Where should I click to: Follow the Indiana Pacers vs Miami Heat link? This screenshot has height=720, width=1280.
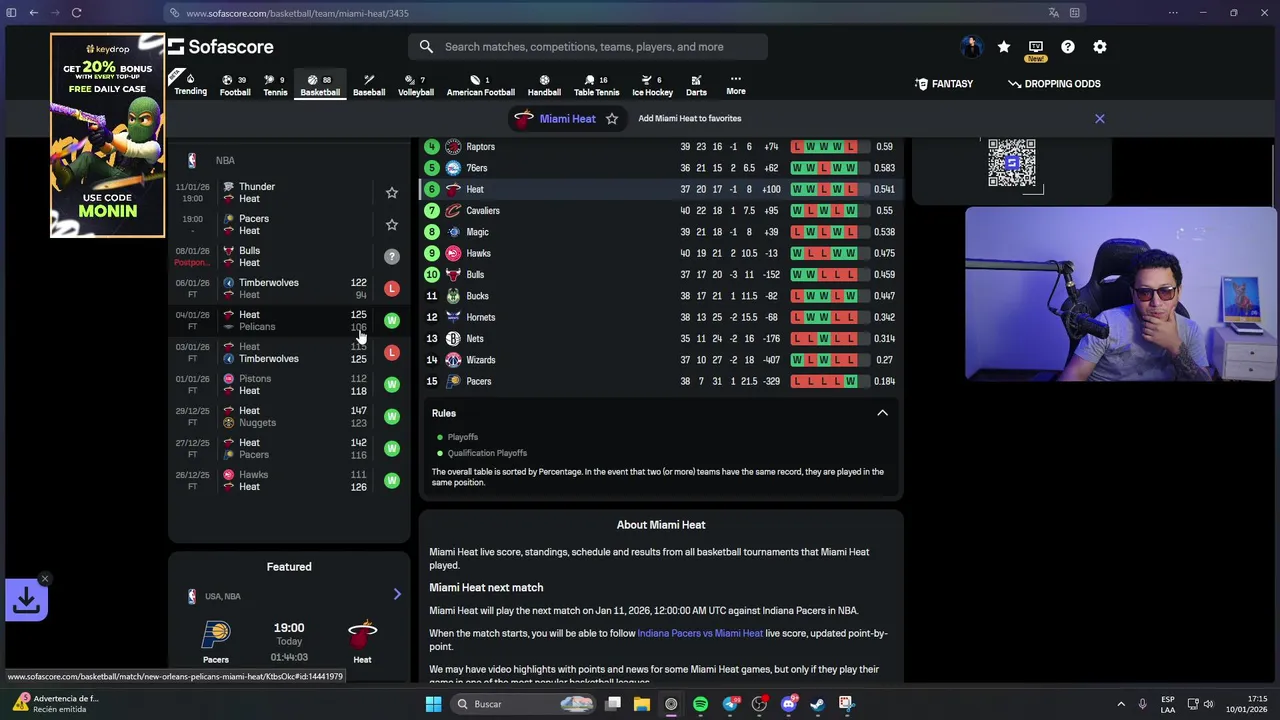[700, 633]
